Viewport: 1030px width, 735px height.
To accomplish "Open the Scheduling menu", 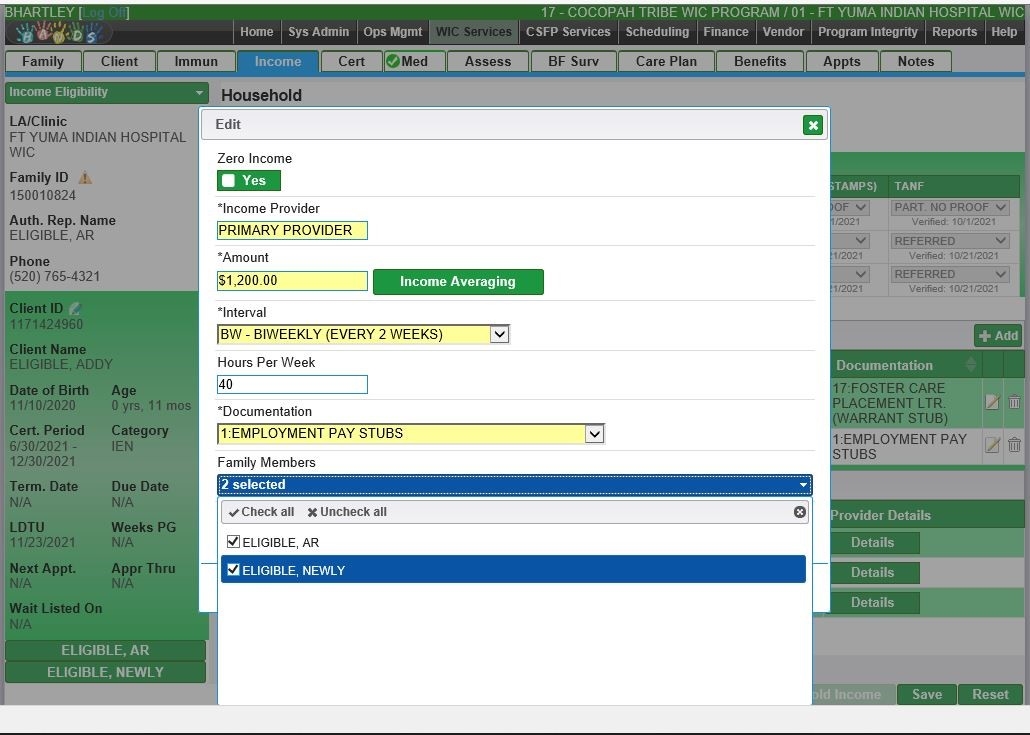I will 656,32.
